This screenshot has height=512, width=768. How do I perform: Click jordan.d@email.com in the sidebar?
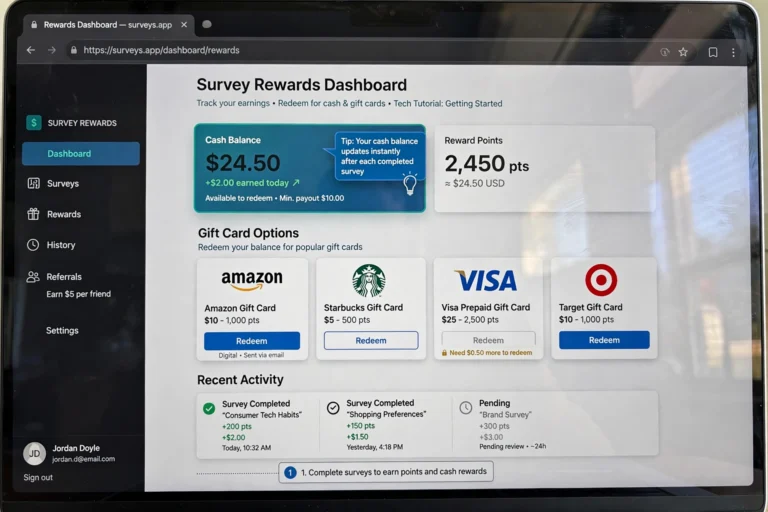click(83, 459)
